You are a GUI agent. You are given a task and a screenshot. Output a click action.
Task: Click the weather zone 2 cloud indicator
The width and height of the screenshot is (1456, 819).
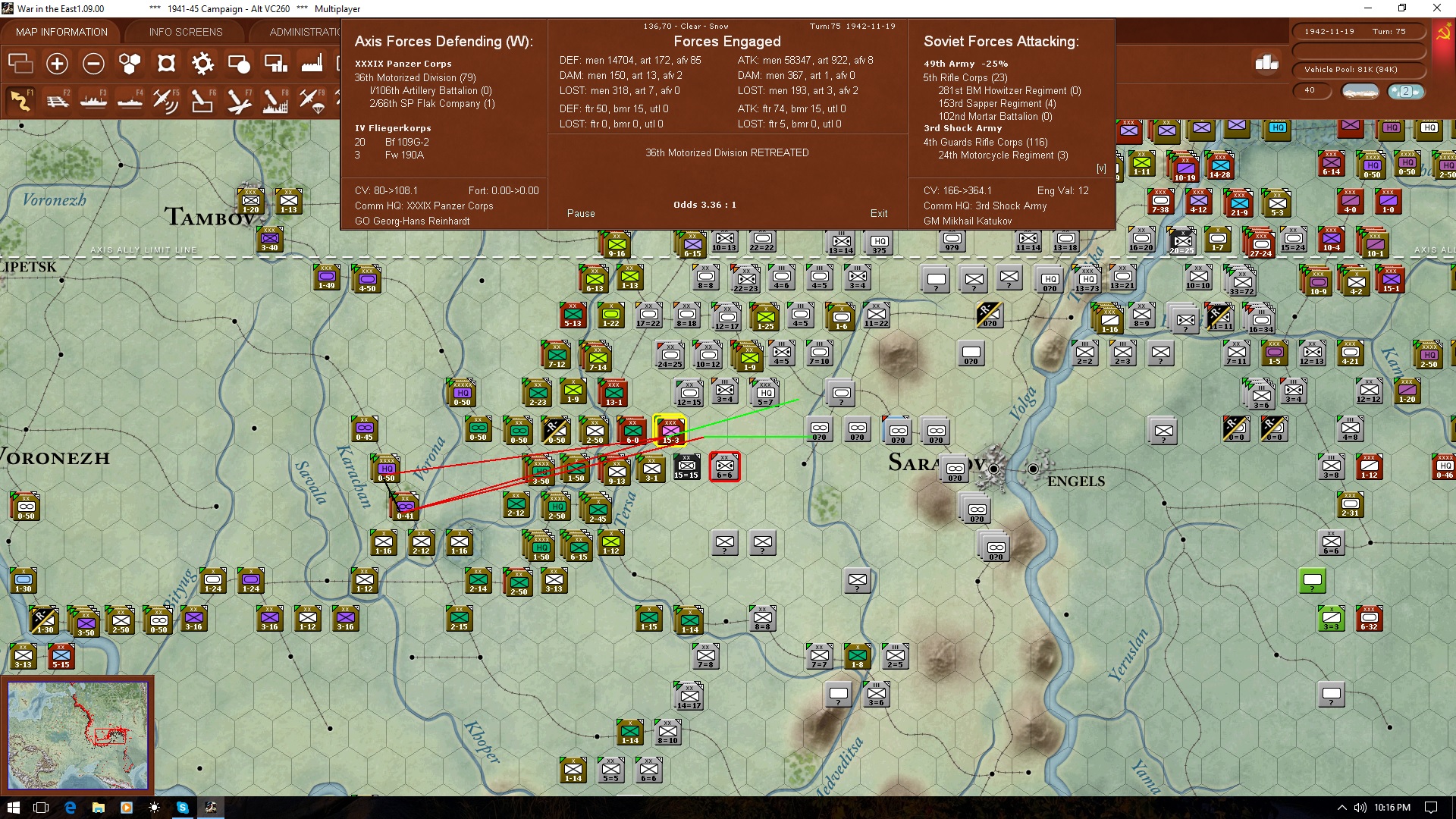tap(1405, 91)
